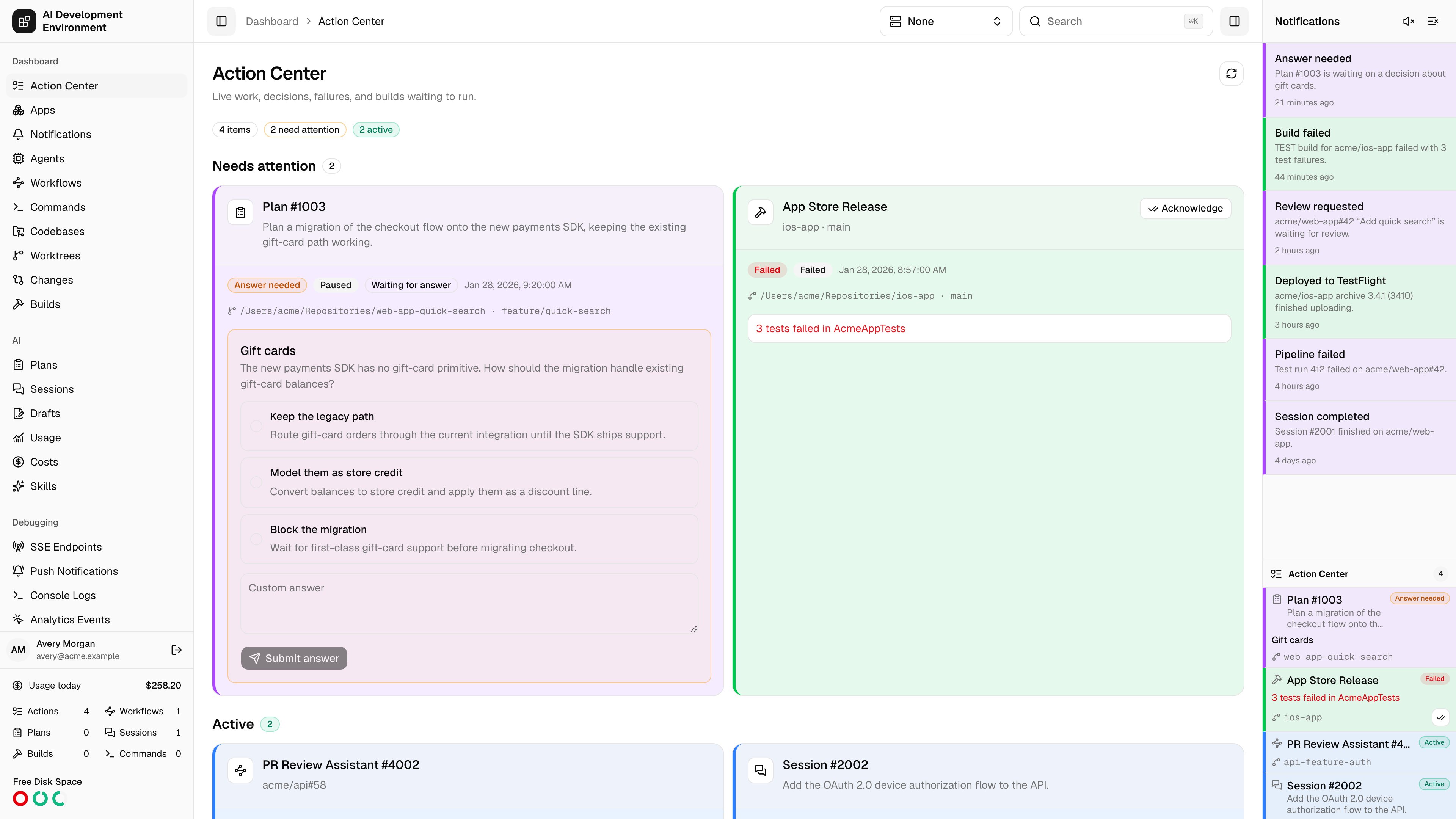Open Skills sparkle item
Viewport: 1456px width, 819px height.
(x=97, y=486)
